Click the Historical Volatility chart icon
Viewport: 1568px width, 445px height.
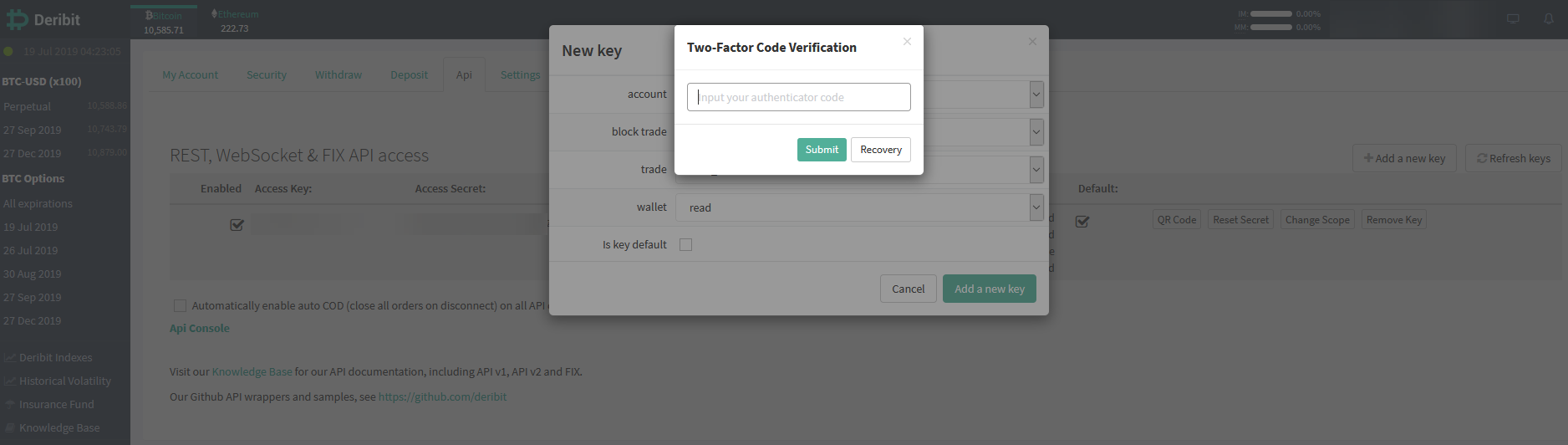[10, 381]
